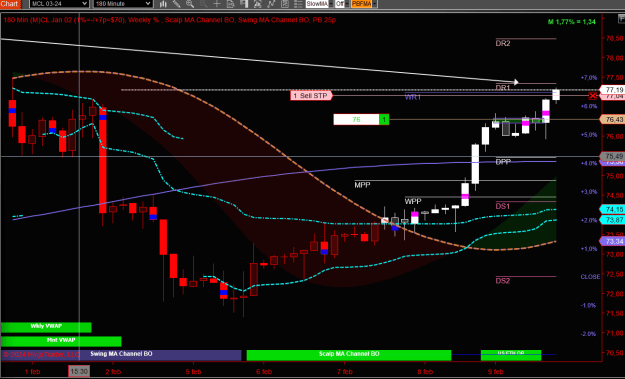Click the Swing MA Channel BO bar
625x379 pixels.
(x=121, y=355)
